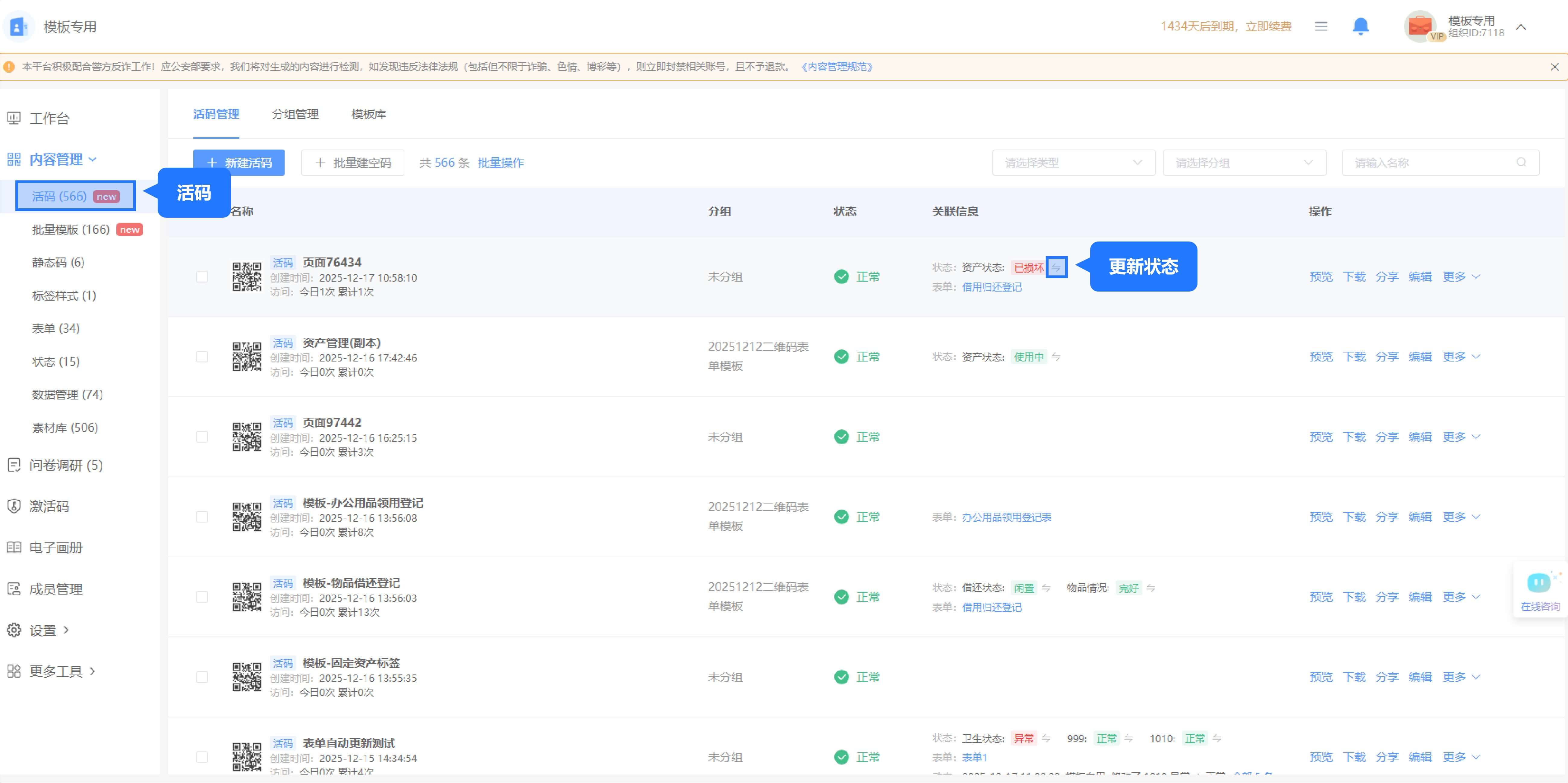Screen dimensions: 1568x783
Task: Select the checkbox for 资产管理(副本) row
Action: 202,357
